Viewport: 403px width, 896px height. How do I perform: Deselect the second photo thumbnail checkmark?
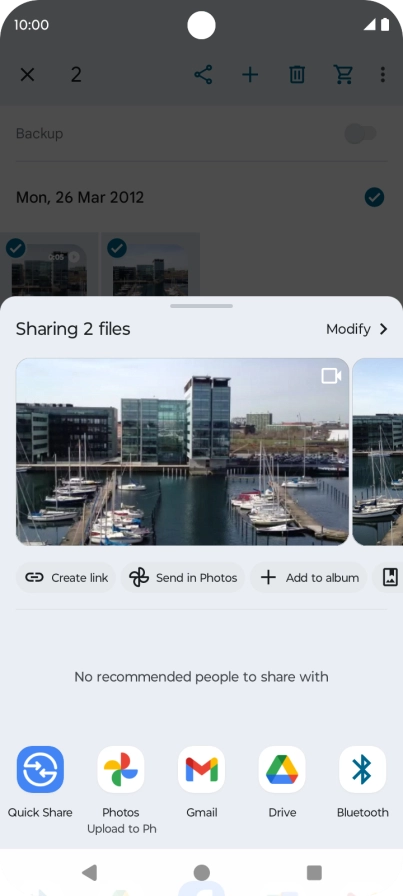tap(117, 249)
